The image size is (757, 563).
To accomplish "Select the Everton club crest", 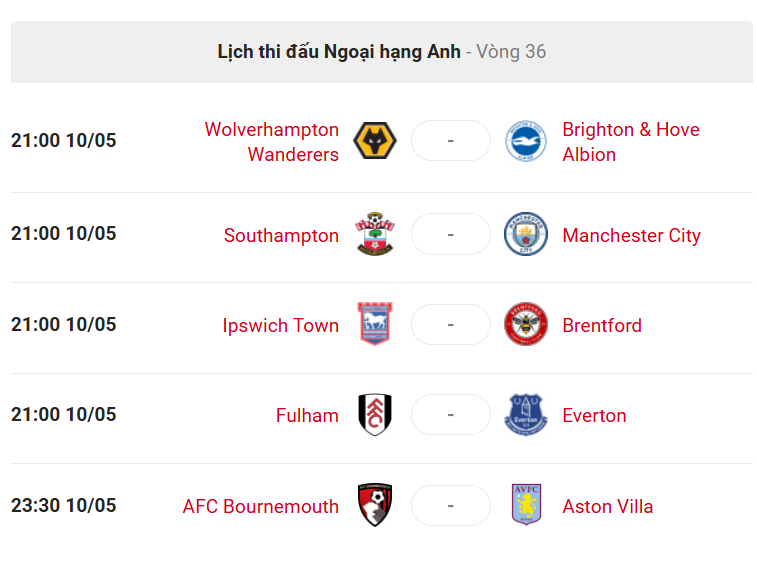I will coord(526,415).
